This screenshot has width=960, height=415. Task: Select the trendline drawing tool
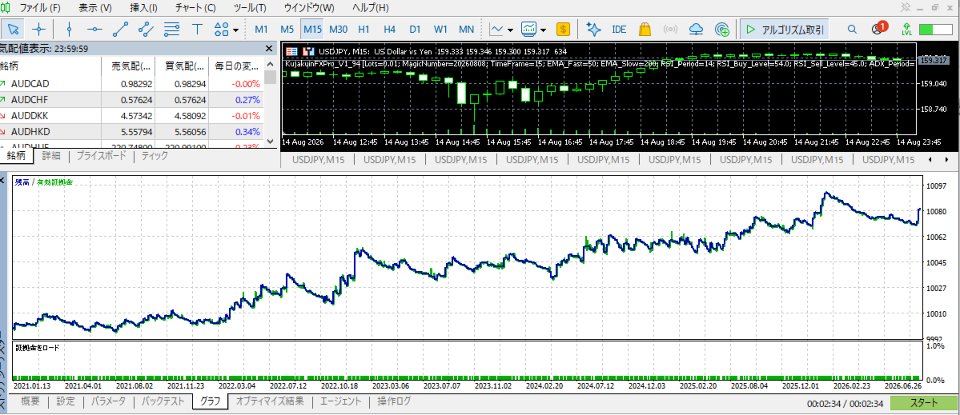(x=120, y=29)
